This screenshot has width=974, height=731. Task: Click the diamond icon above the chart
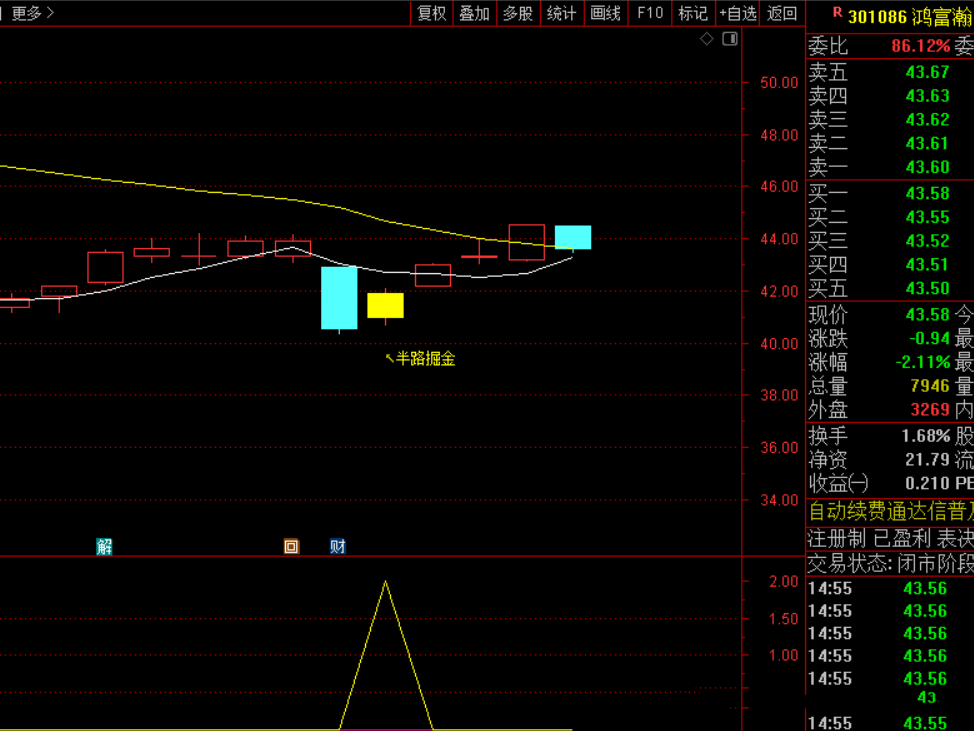point(707,39)
